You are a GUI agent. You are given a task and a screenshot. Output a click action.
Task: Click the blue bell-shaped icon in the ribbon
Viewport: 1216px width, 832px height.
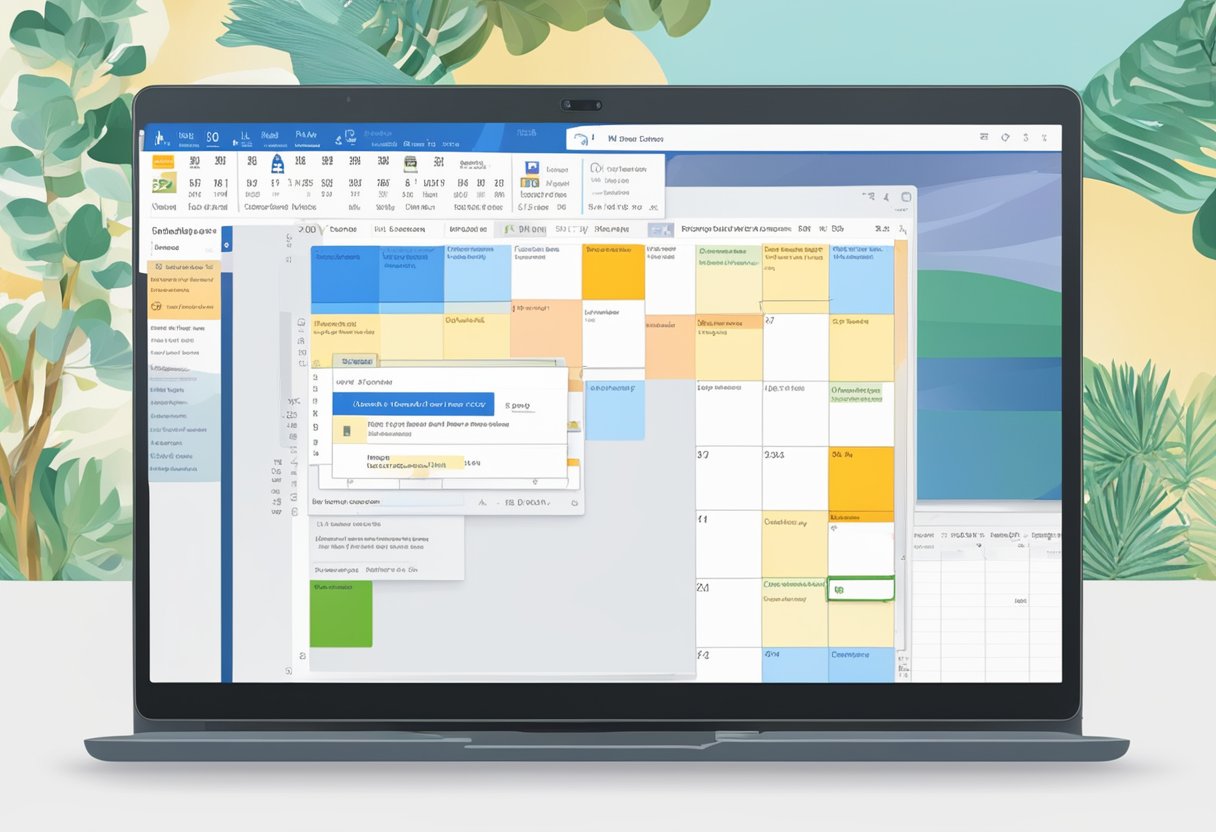(277, 163)
